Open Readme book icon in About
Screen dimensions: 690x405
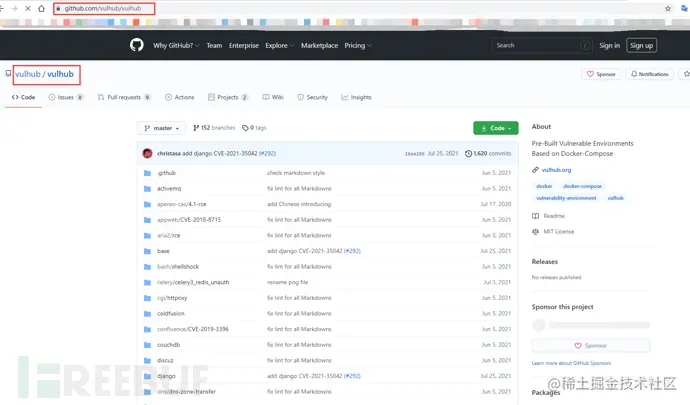(535, 216)
